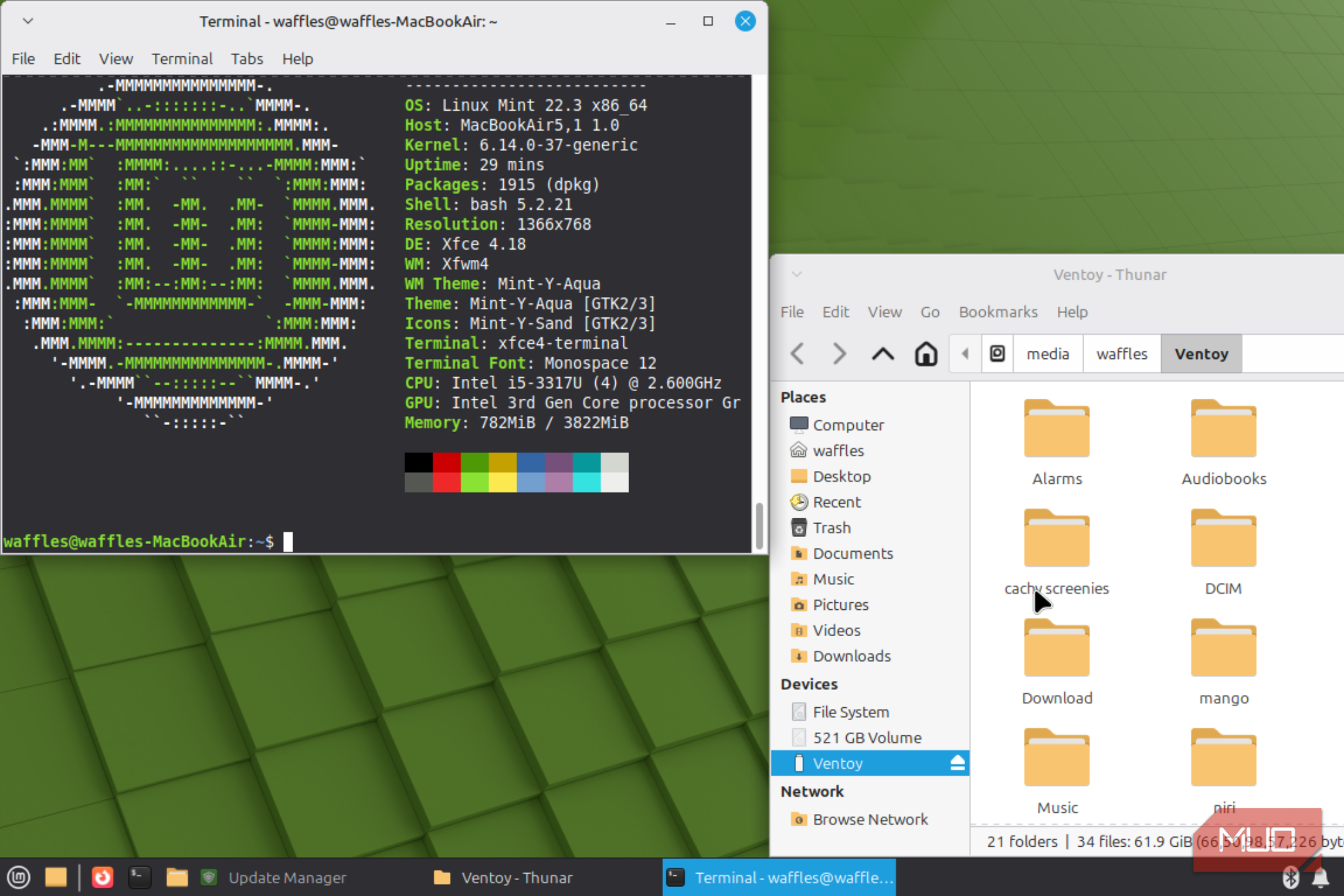The height and width of the screenshot is (896, 1344).
Task: Open the Linux Mint start menu
Action: point(19,877)
